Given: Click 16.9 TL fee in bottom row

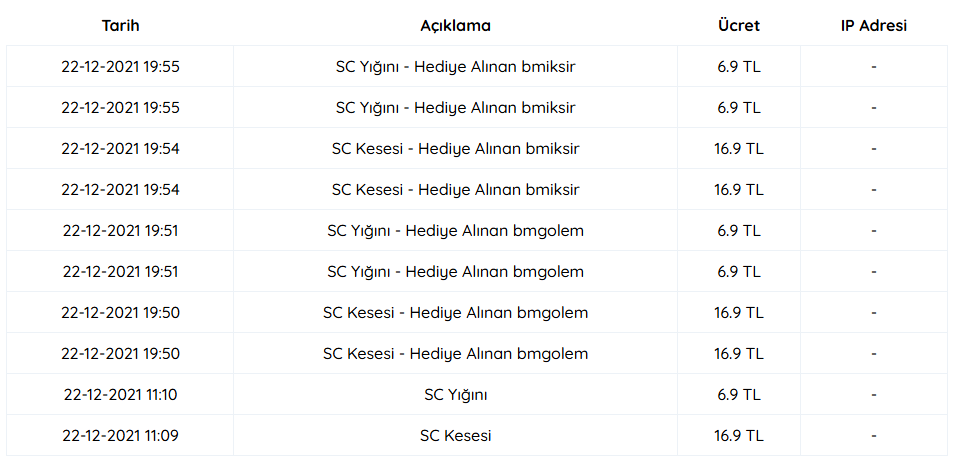Looking at the screenshot, I should pos(739,435).
